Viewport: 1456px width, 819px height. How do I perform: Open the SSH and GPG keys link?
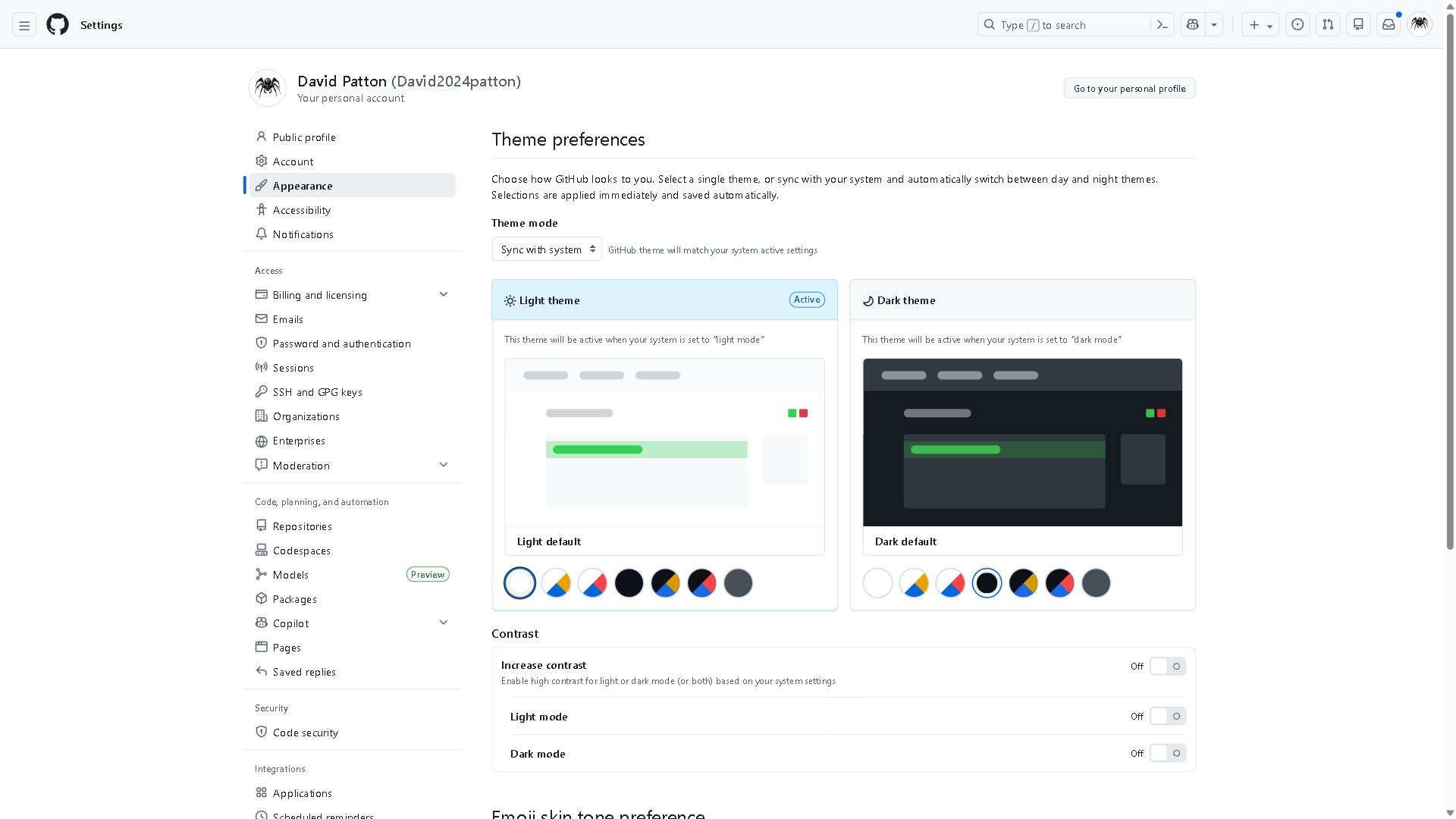click(317, 392)
